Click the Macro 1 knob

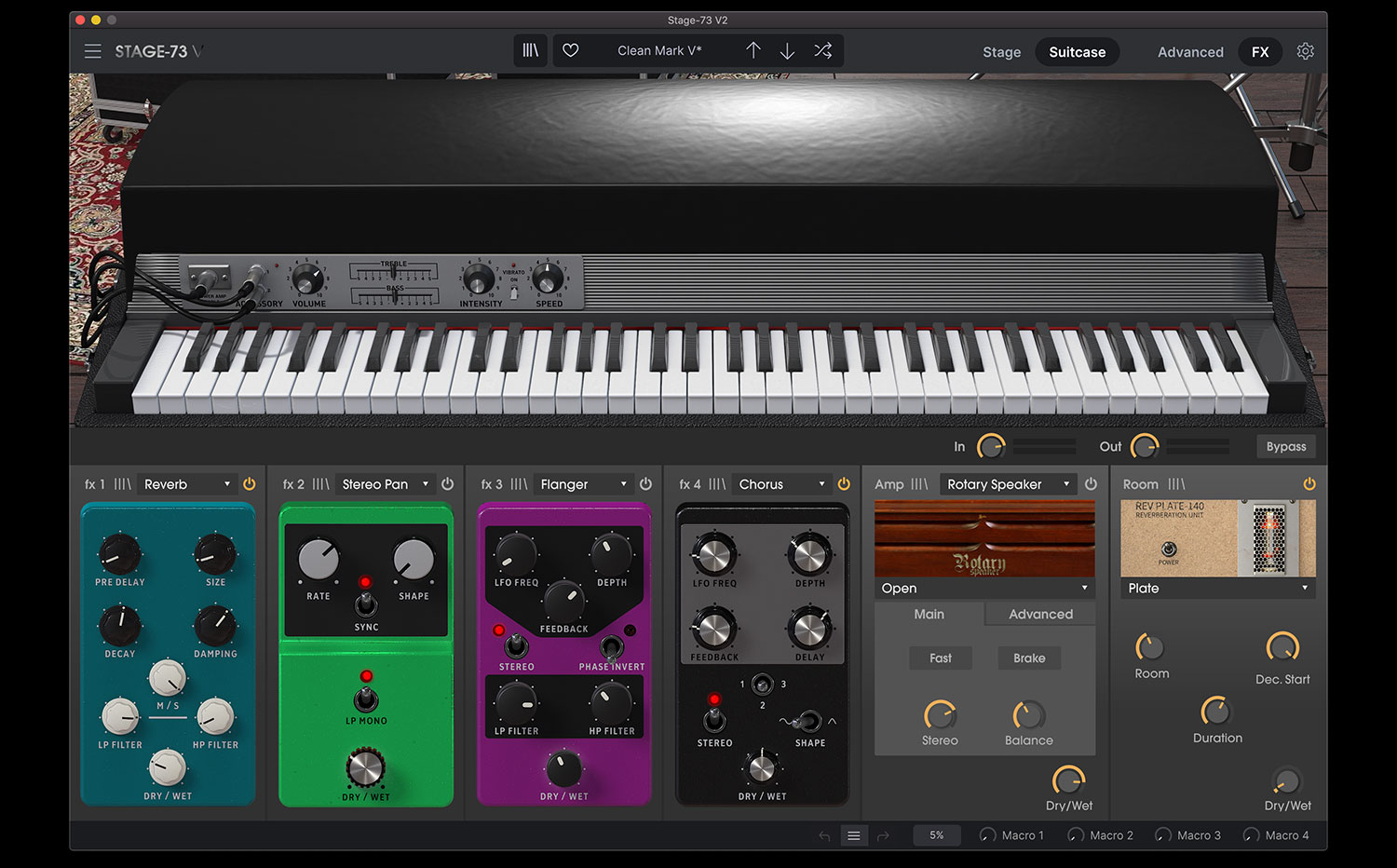click(x=987, y=835)
